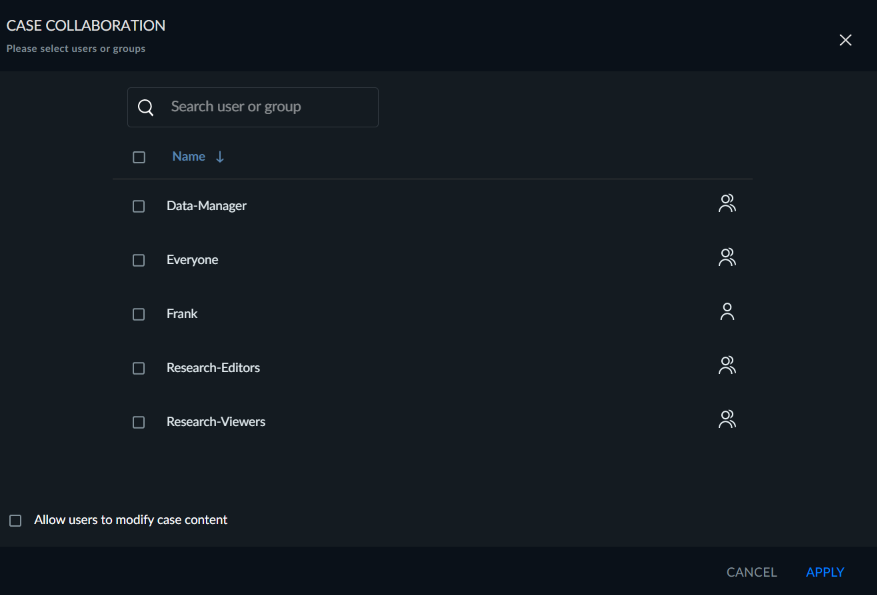Click the group icon for Research-Editors
Image resolution: width=877 pixels, height=595 pixels.
tap(727, 365)
